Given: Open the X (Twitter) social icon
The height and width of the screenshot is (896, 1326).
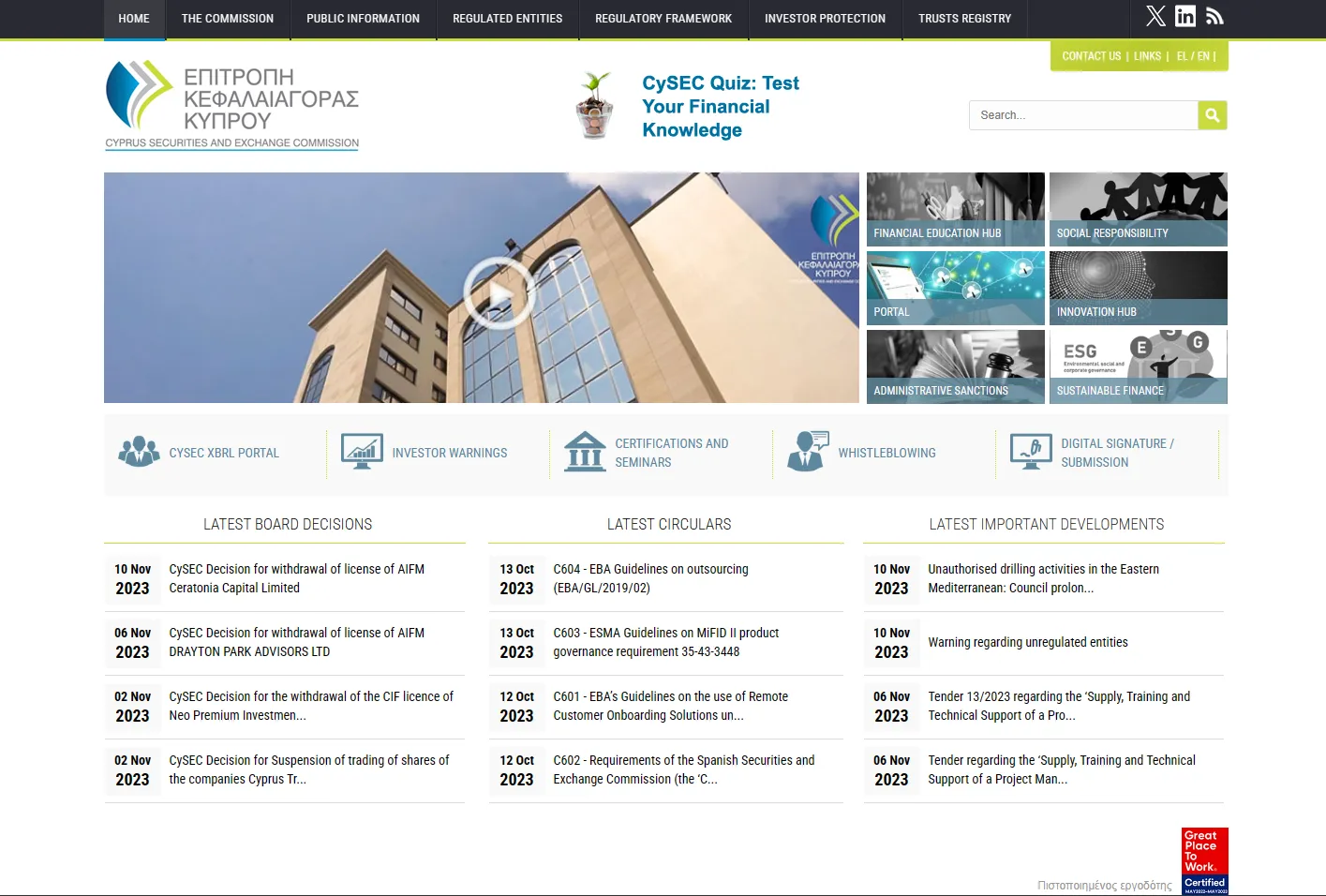Looking at the screenshot, I should [1155, 16].
